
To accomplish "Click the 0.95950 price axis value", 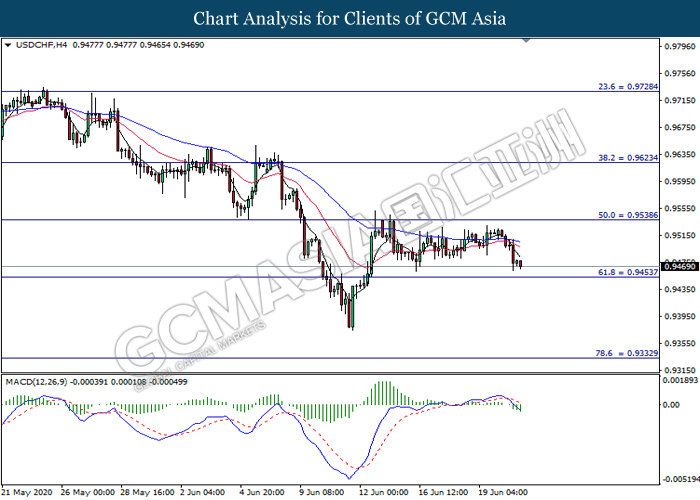I will click(680, 181).
